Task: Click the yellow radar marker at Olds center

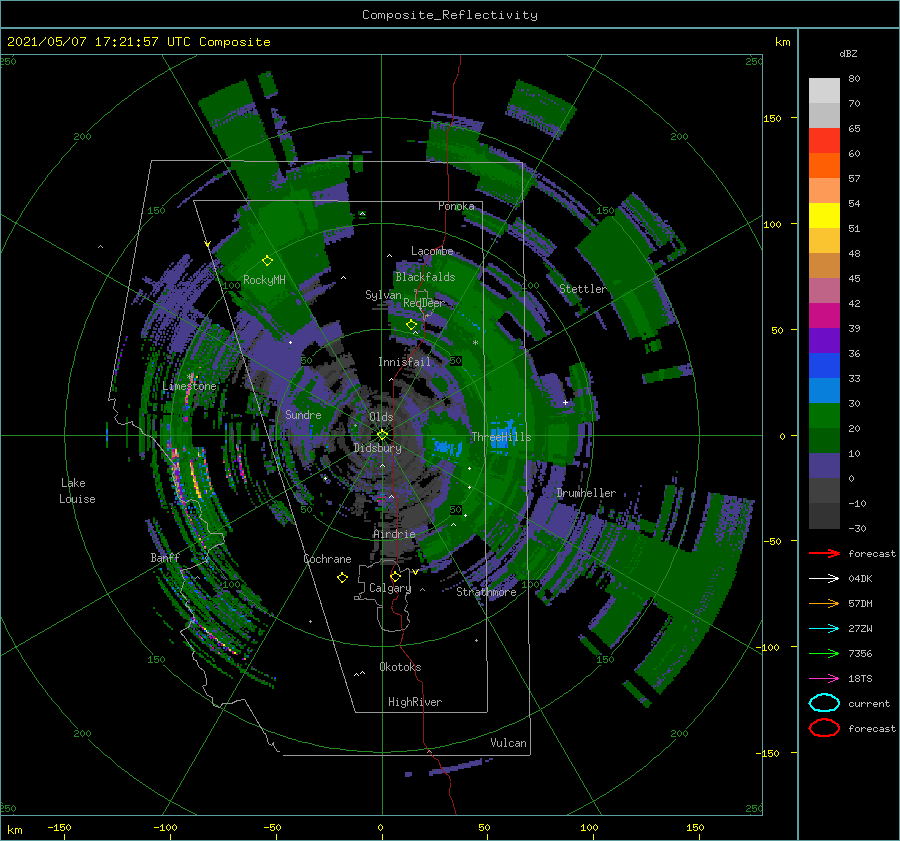Action: (x=382, y=435)
